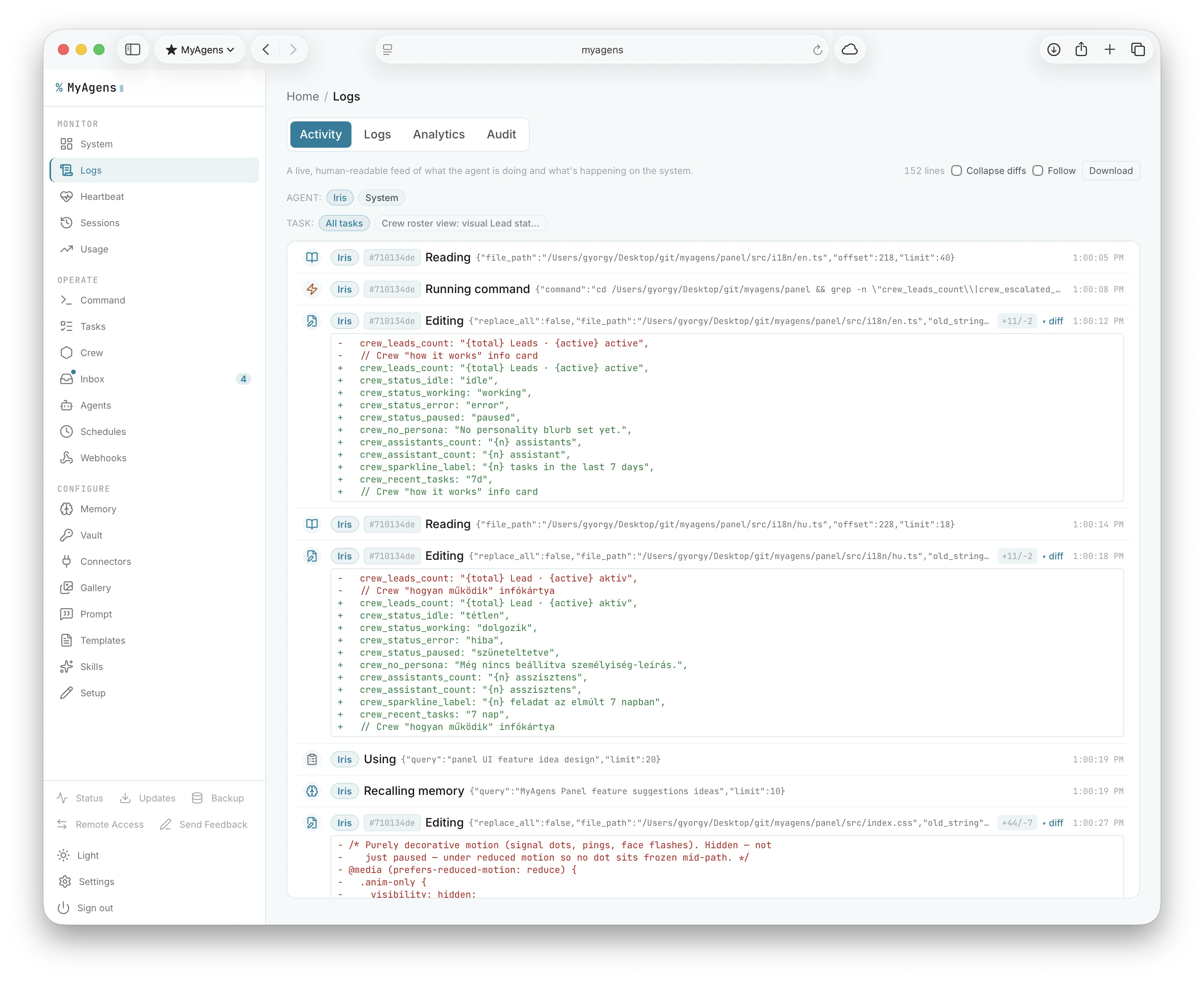Image resolution: width=1204 pixels, height=982 pixels.
Task: Open Updates in sidebar footer
Action: [148, 798]
